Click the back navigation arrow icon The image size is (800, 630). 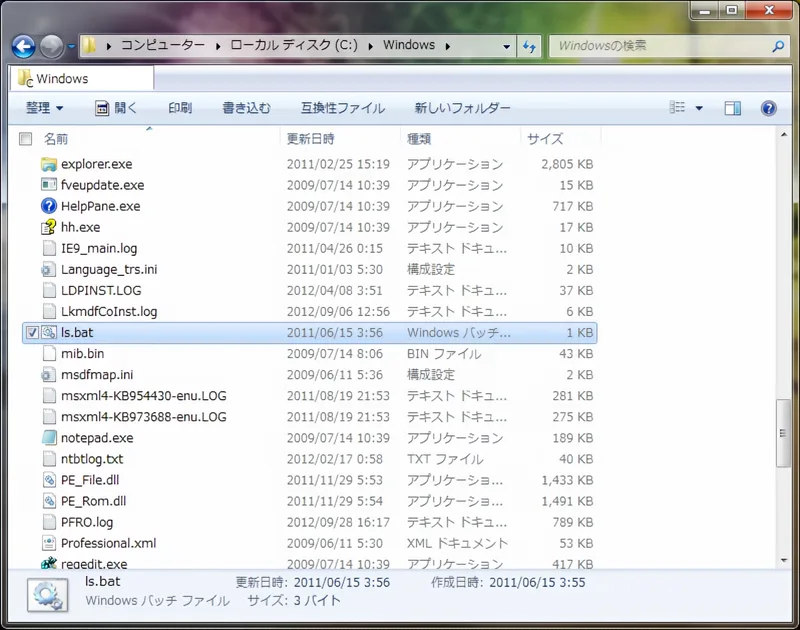coord(22,46)
